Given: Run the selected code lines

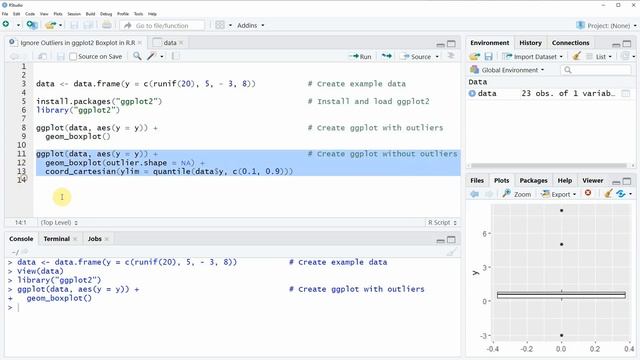Looking at the screenshot, I should pyautogui.click(x=360, y=56).
